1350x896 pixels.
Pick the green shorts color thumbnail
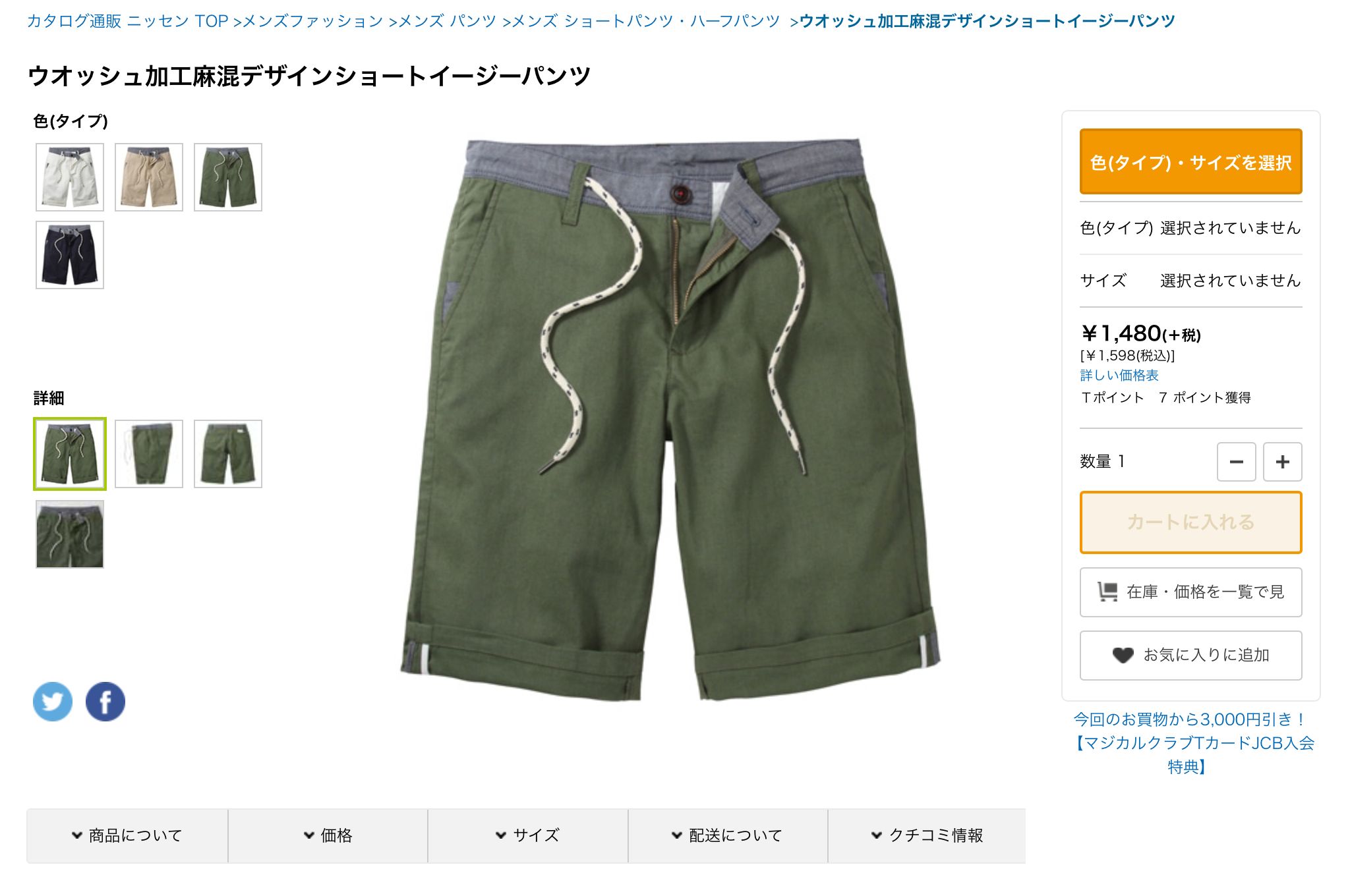tap(228, 177)
